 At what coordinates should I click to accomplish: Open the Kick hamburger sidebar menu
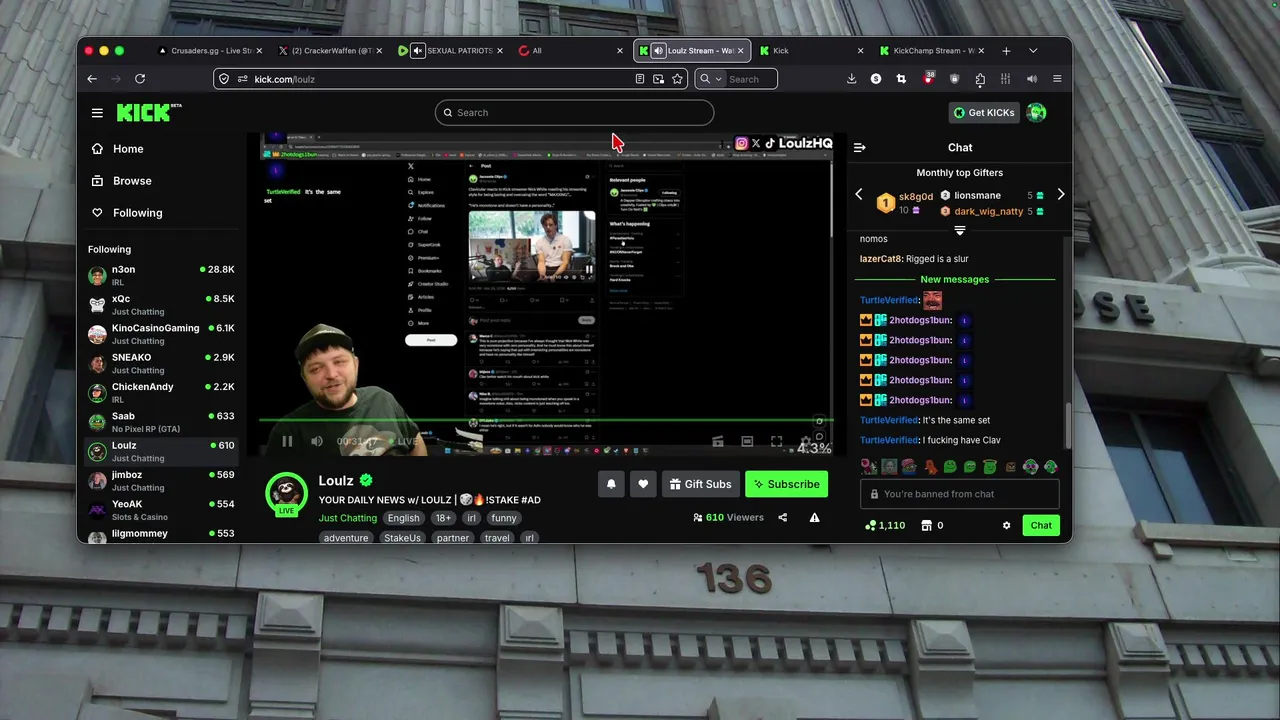pos(97,113)
